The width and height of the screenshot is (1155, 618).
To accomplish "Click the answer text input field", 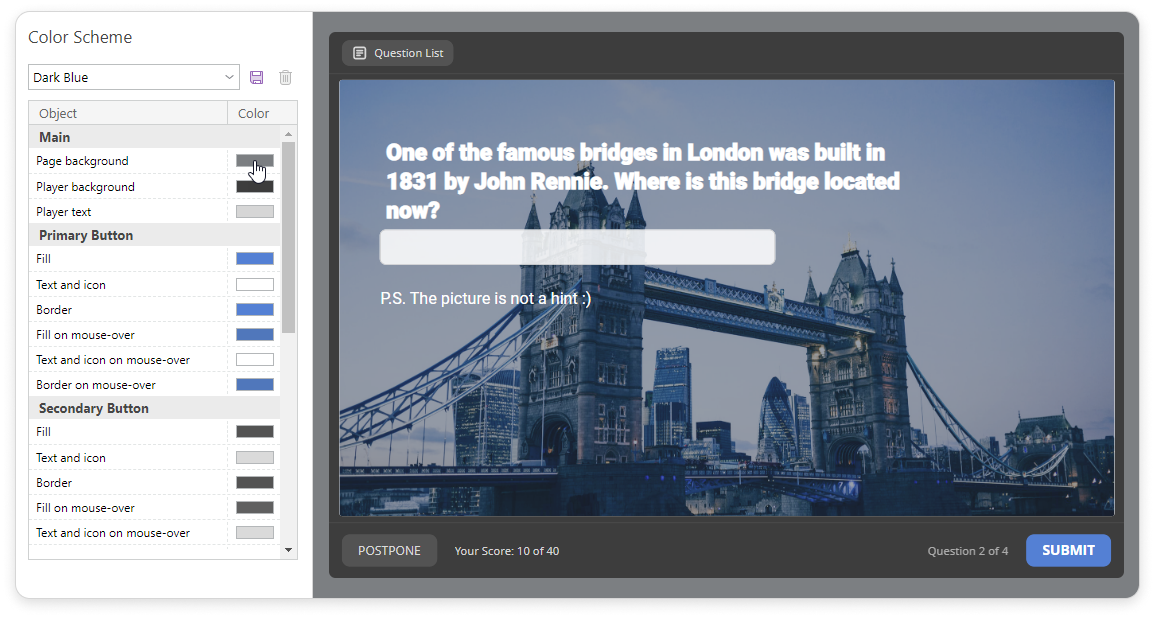I will coord(577,248).
